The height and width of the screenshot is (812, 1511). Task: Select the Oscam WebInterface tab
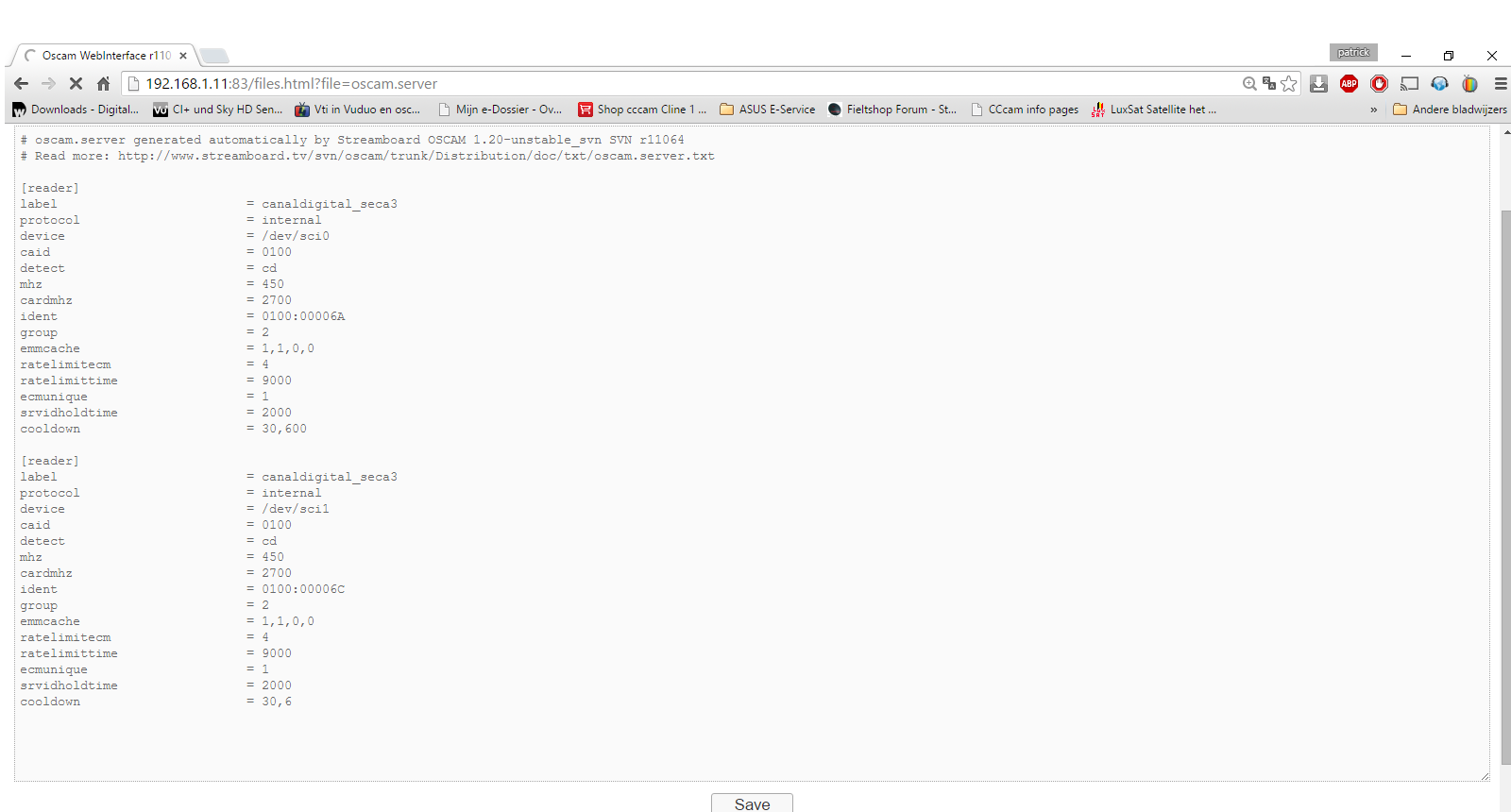(106, 56)
